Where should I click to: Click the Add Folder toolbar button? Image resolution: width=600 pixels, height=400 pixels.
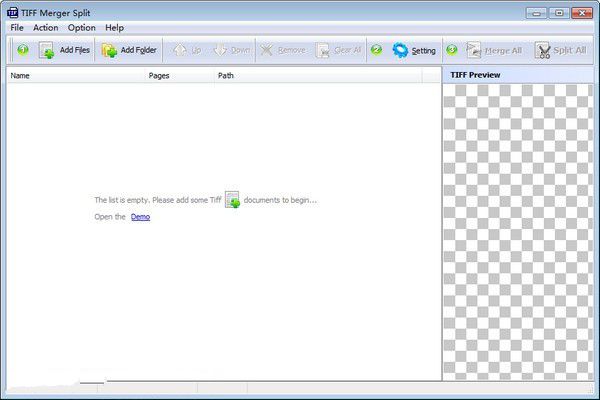click(129, 50)
